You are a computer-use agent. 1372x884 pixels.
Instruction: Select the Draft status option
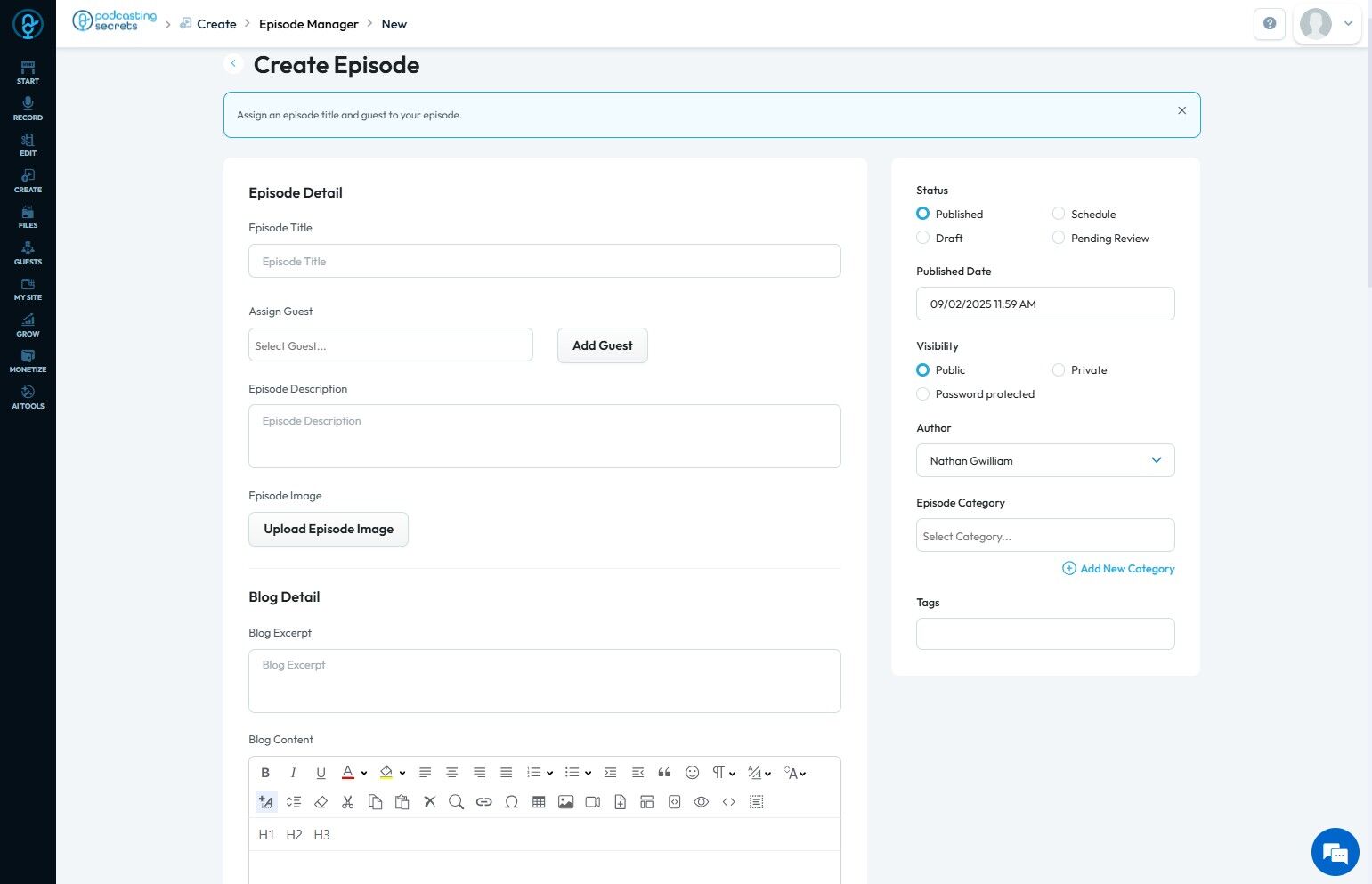[923, 238]
